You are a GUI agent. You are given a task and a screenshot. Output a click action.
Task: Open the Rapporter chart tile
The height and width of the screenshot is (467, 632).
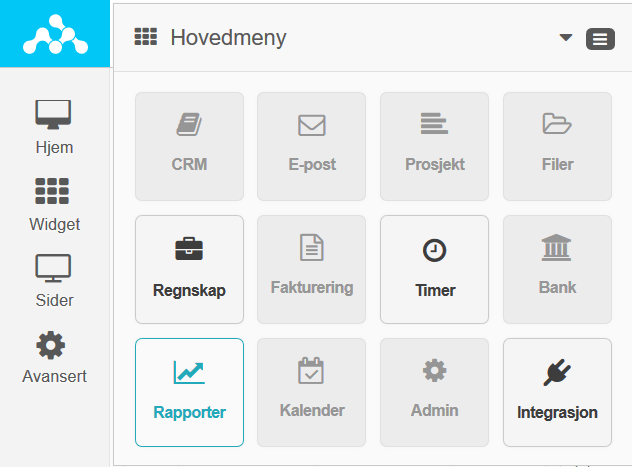coord(189,392)
